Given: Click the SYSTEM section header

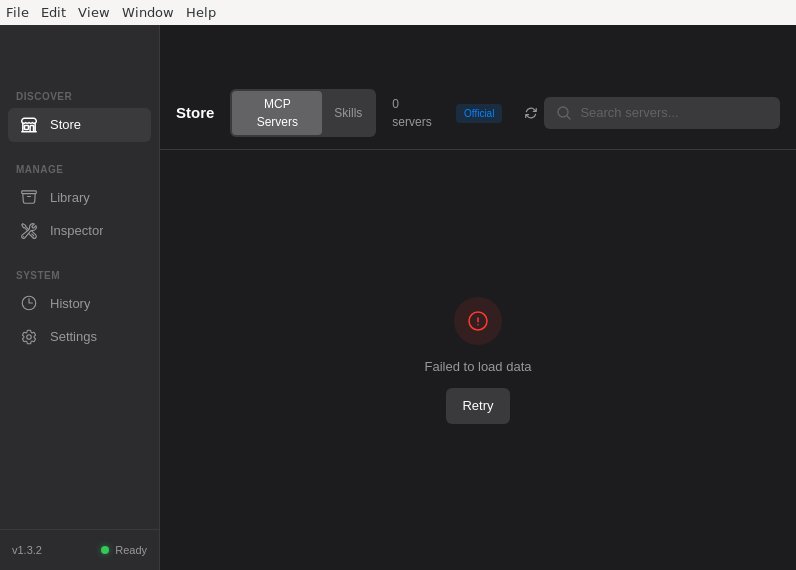Looking at the screenshot, I should point(38,275).
